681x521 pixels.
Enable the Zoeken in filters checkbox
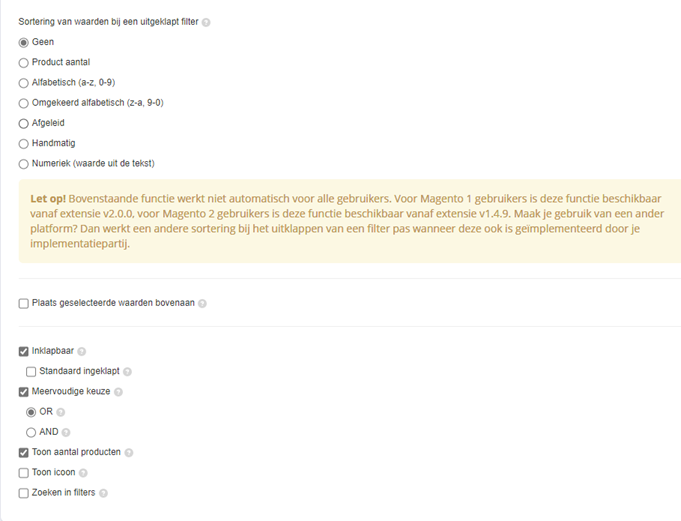click(23, 493)
